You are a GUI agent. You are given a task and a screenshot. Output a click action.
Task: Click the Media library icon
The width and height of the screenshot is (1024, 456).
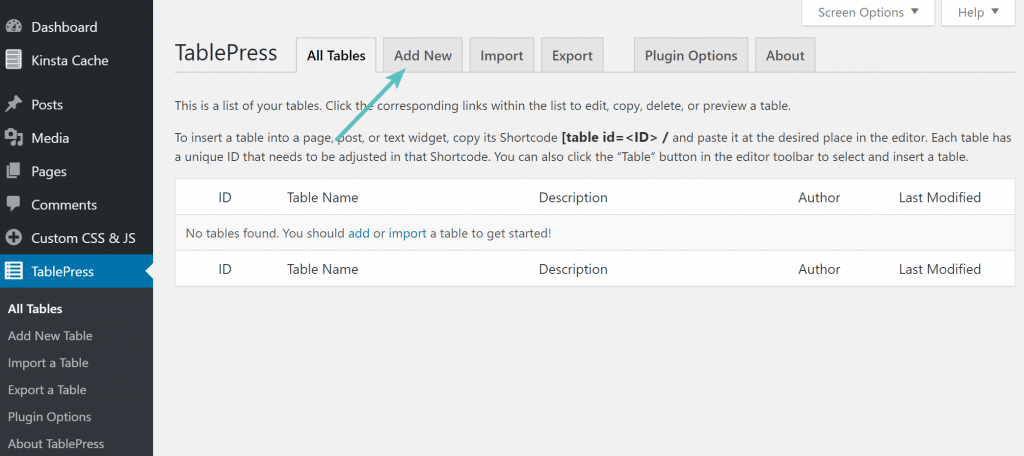pyautogui.click(x=14, y=138)
